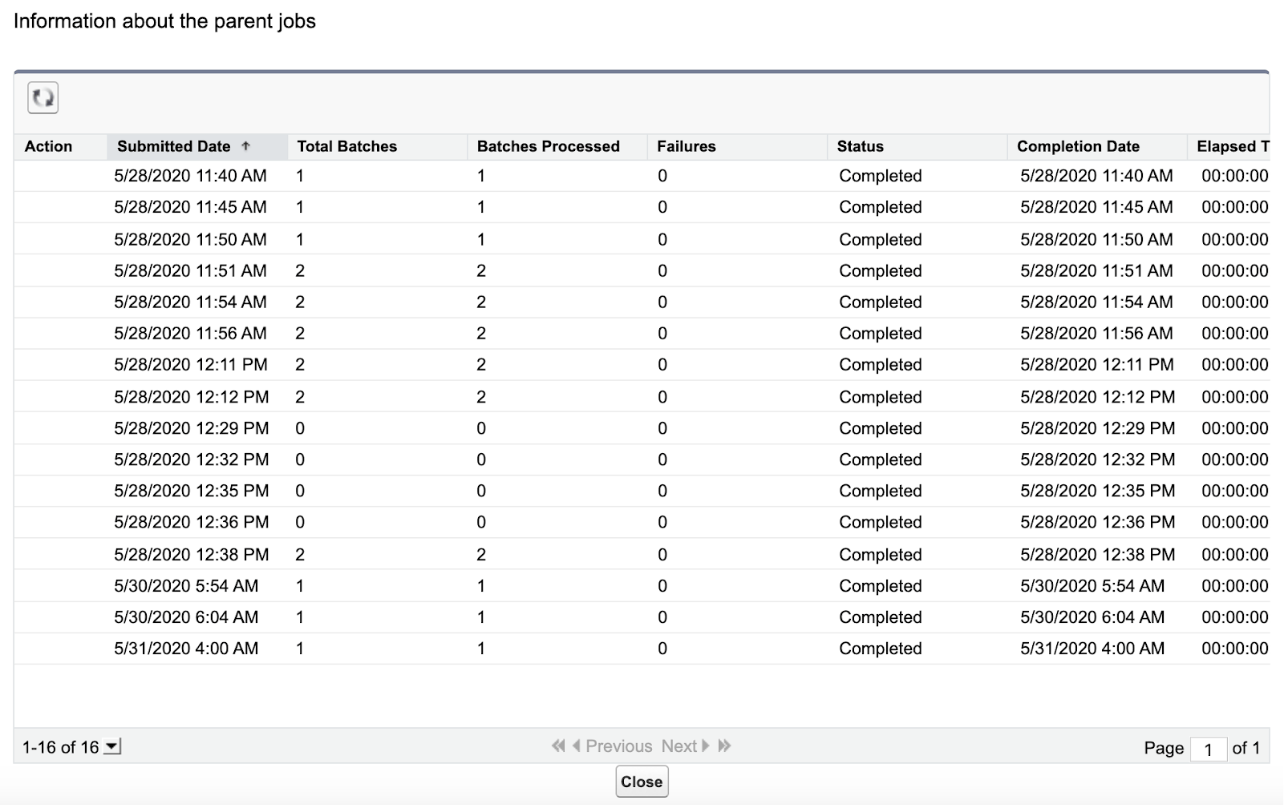Sort by the Status column header

pos(860,146)
